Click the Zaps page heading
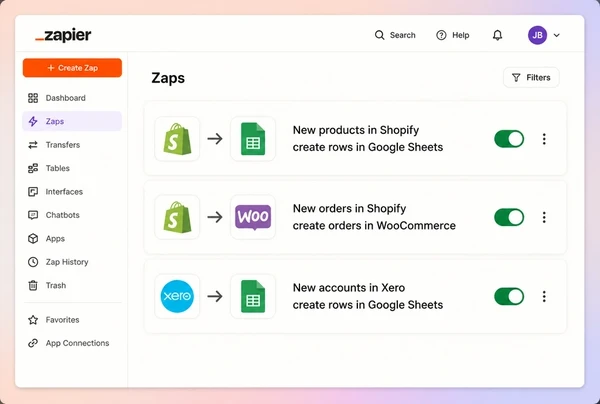Viewport: 600px width, 404px height. 168,78
